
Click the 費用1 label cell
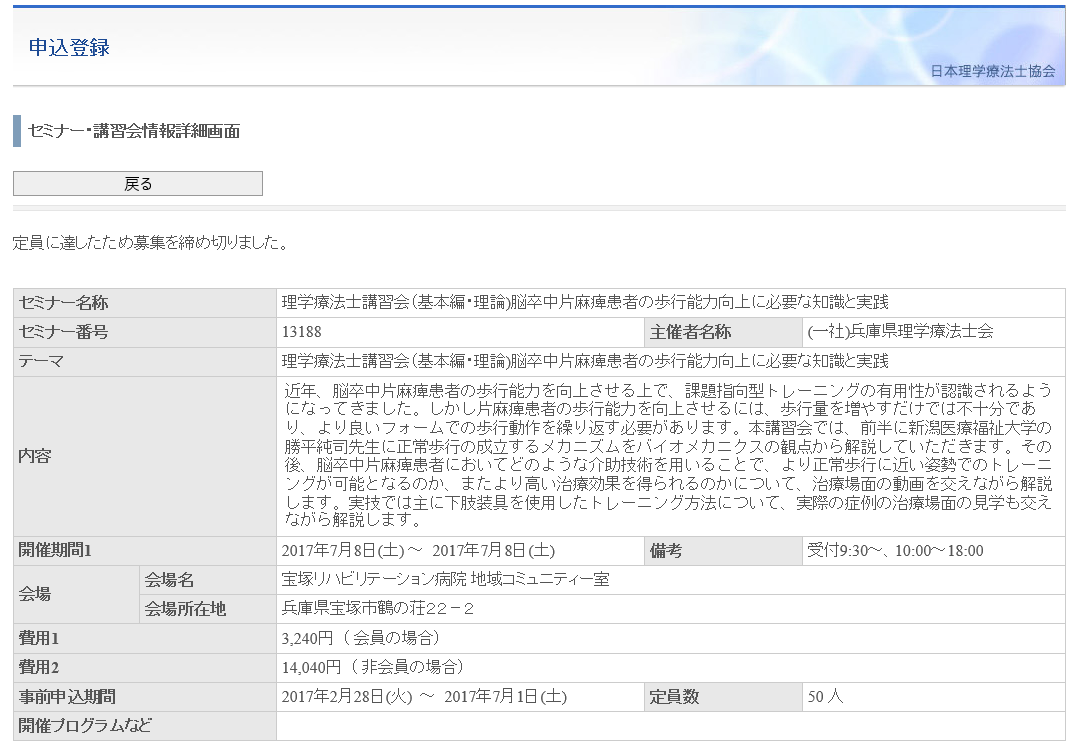[x=145, y=638]
